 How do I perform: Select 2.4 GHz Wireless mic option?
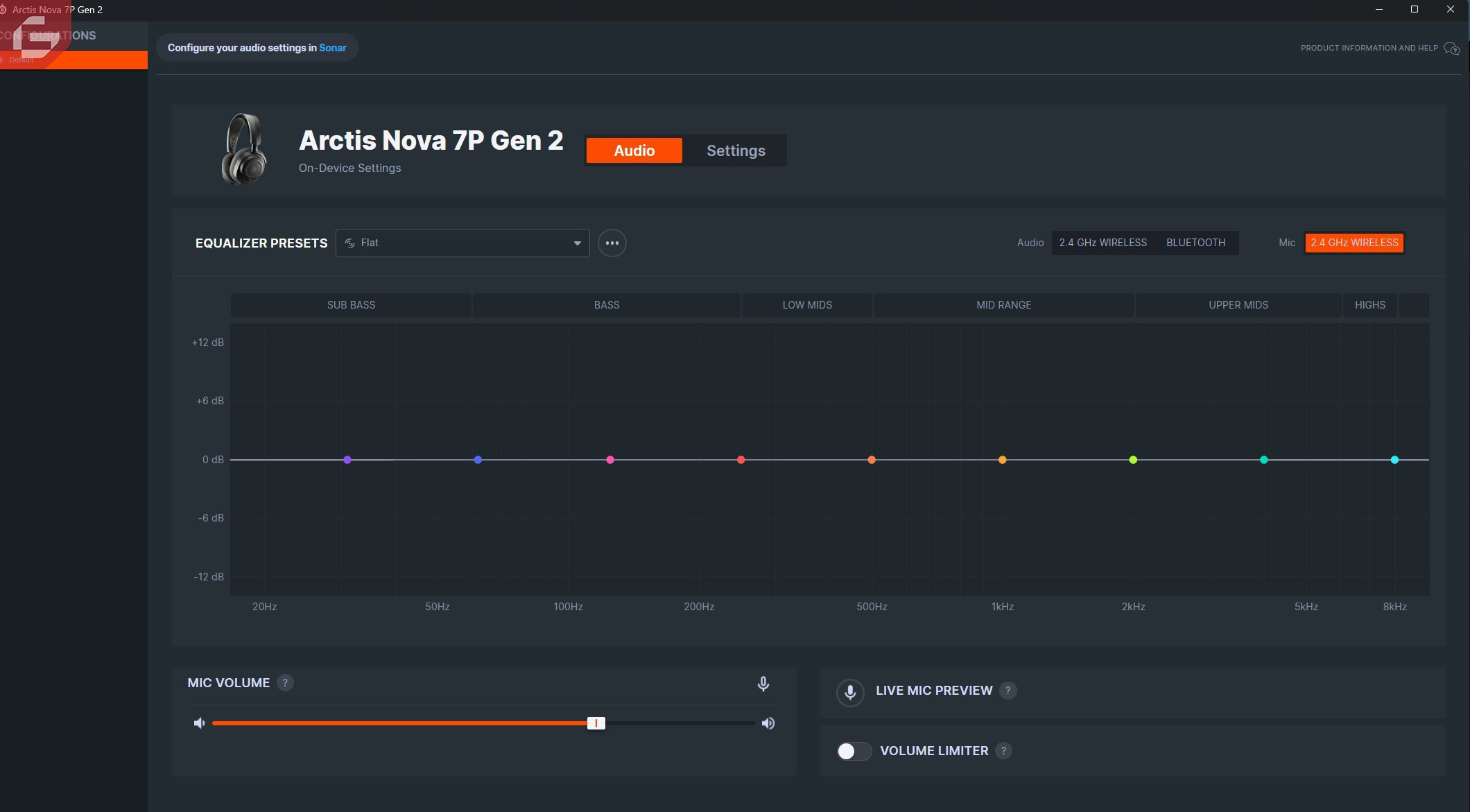coord(1354,243)
